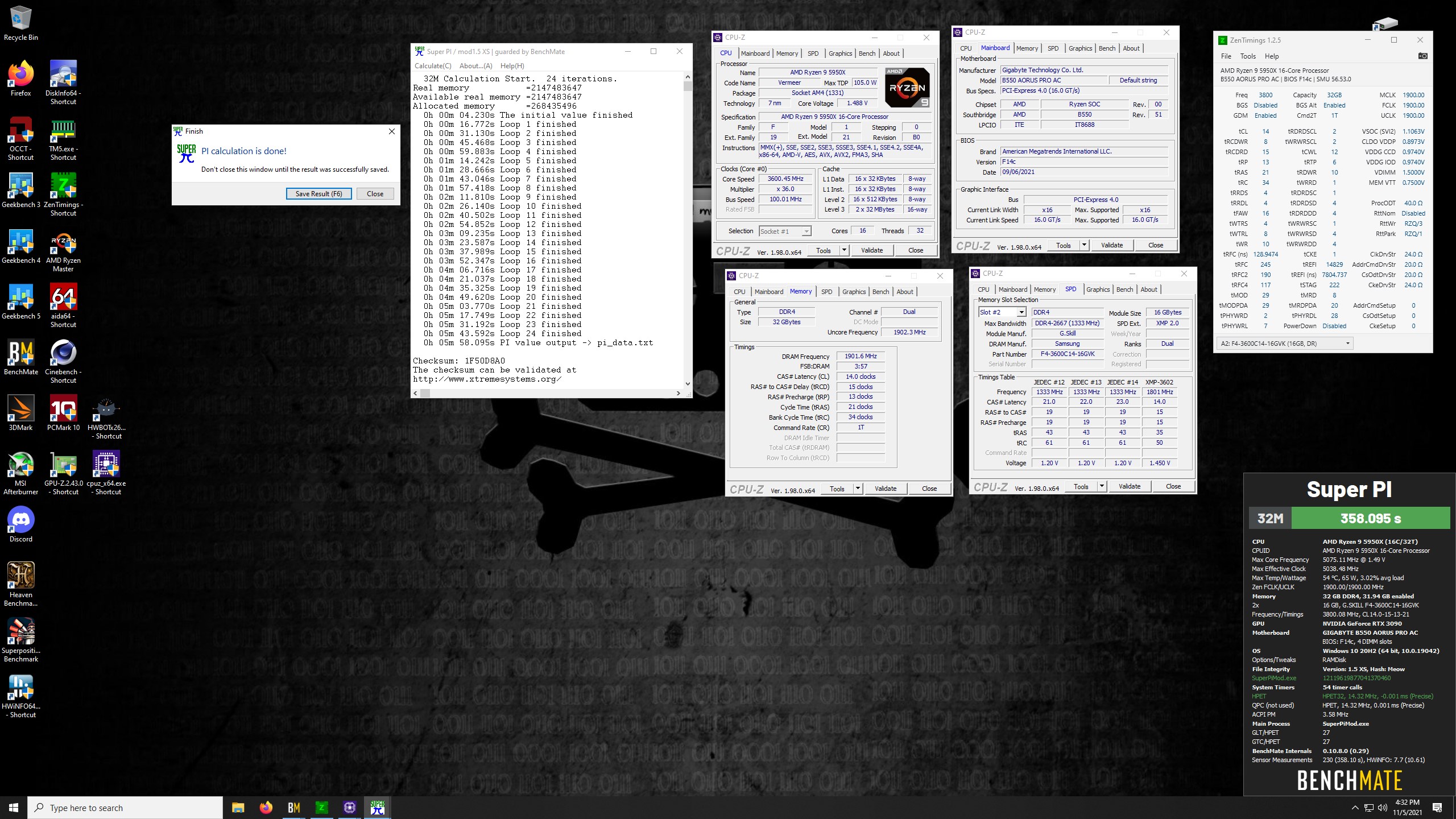
Task: Click Close button in CPU-Z Memory window
Action: point(929,489)
